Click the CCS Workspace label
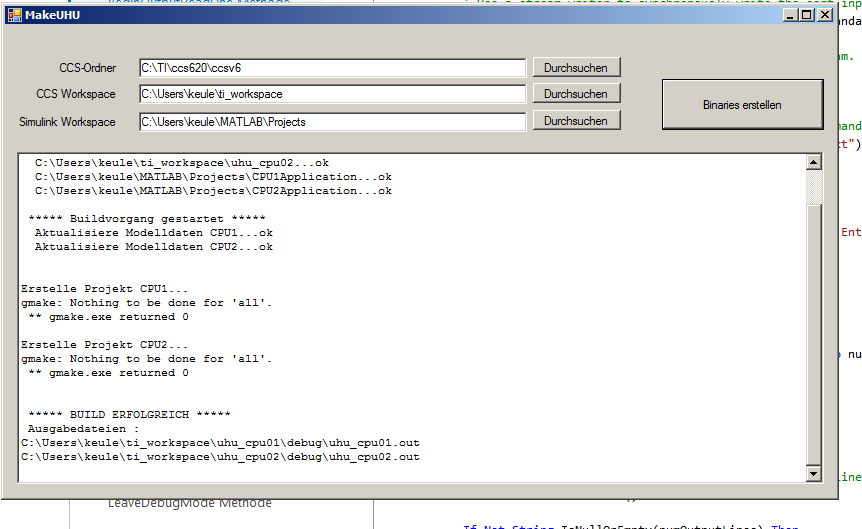Viewport: 862px width, 529px height. (76, 94)
